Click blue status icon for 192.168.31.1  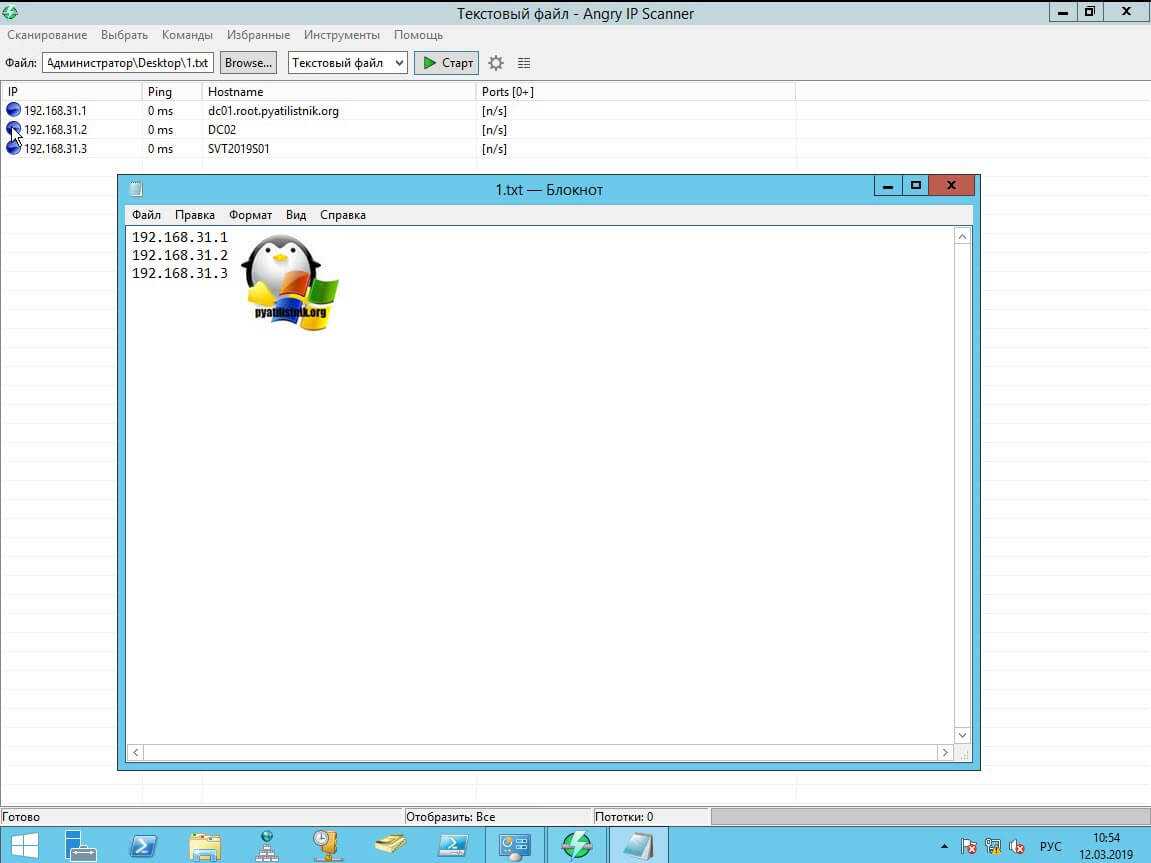pos(13,110)
